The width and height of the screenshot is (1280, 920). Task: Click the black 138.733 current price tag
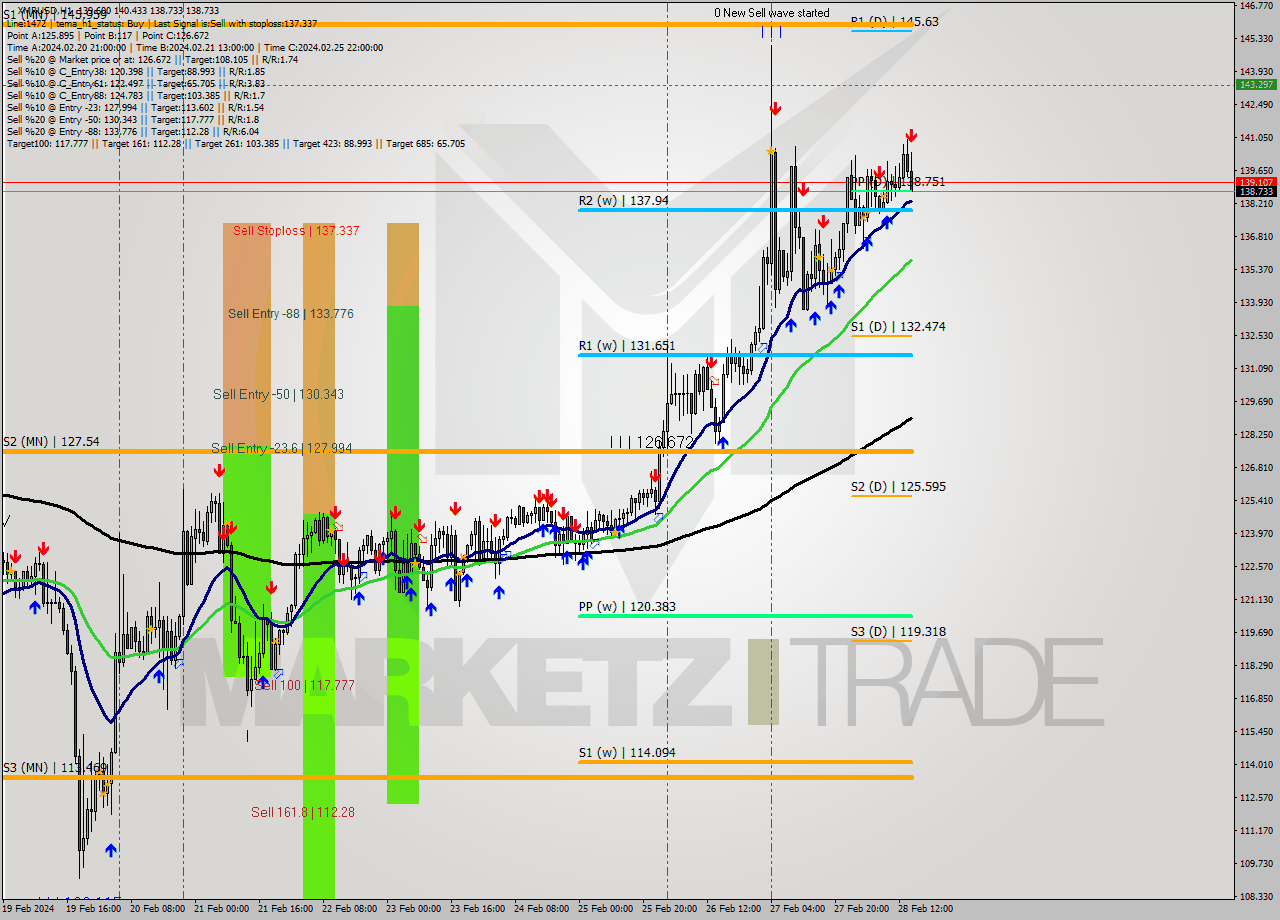[1256, 192]
